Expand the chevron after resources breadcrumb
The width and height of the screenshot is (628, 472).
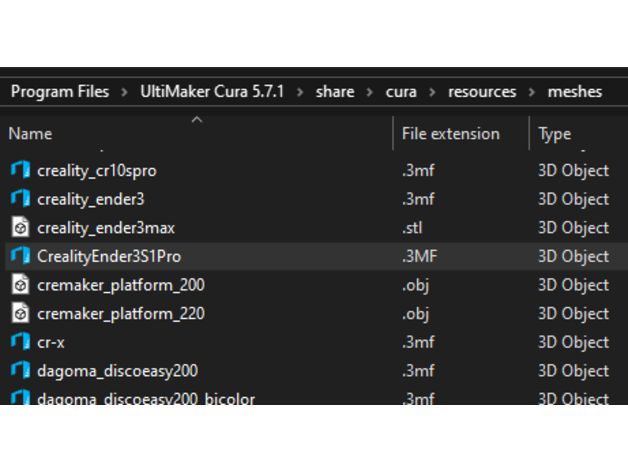tap(531, 92)
